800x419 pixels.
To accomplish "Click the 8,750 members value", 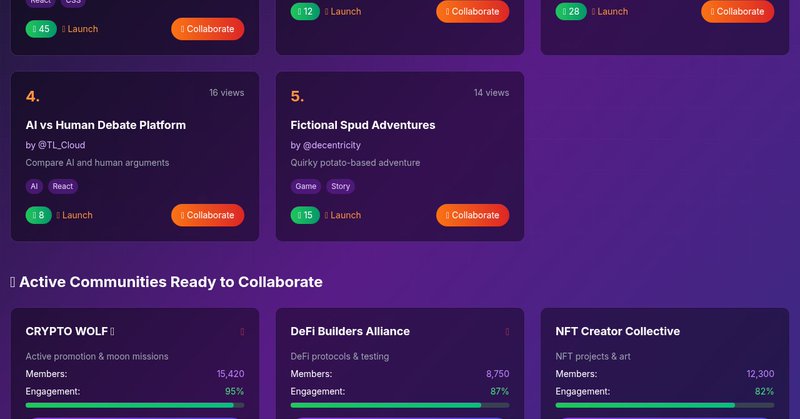I will (x=497, y=374).
